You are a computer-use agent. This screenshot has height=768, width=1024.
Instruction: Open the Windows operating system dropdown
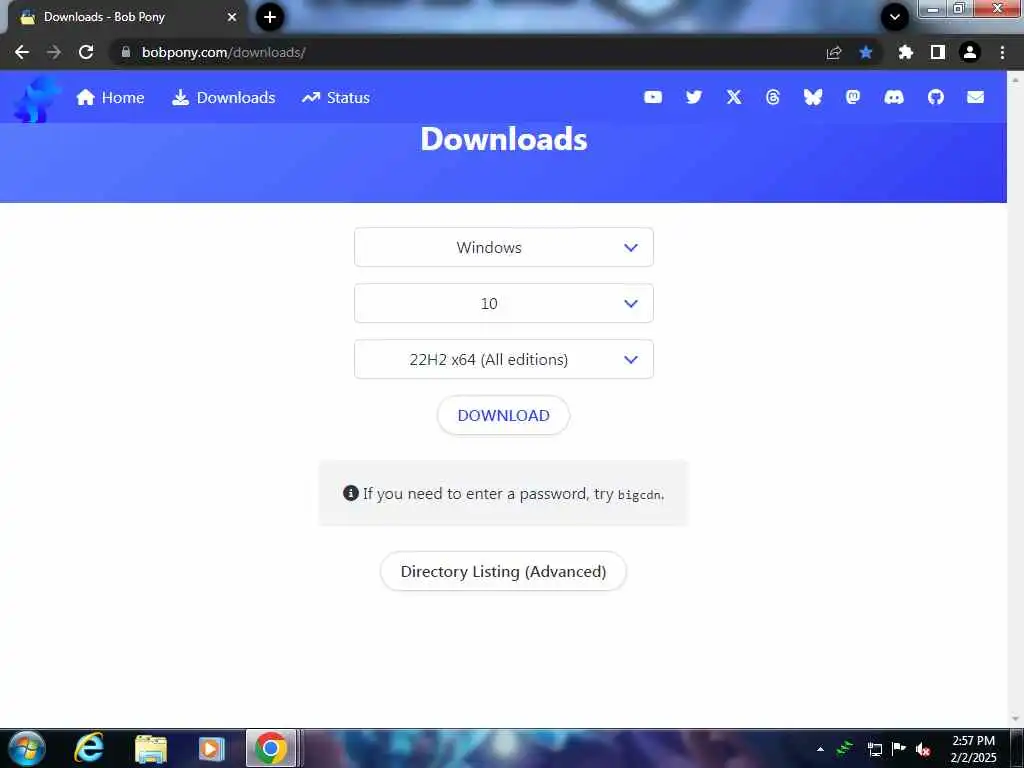504,248
